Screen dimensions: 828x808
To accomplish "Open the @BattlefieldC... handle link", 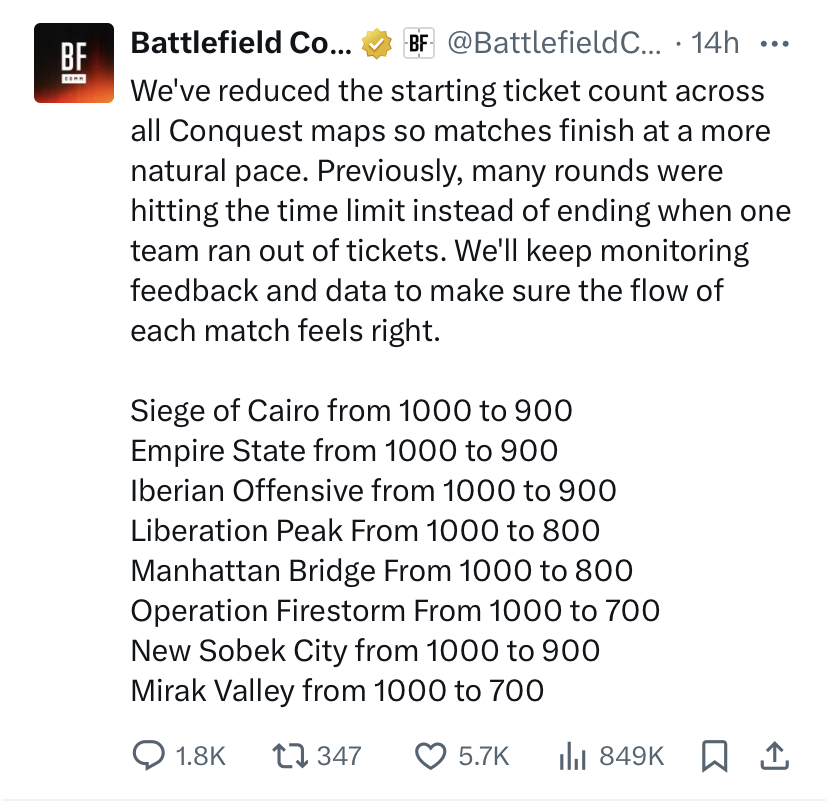I will [553, 43].
